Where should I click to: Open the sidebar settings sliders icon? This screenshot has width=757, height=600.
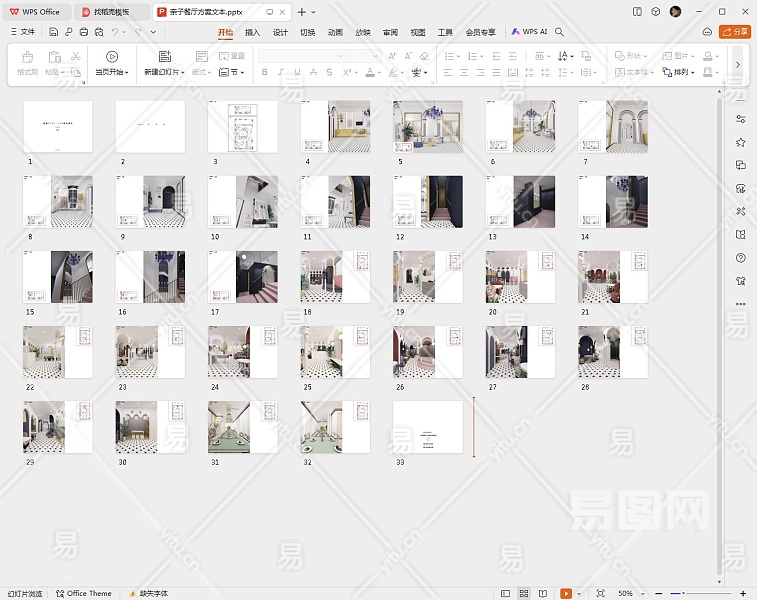pyautogui.click(x=740, y=120)
